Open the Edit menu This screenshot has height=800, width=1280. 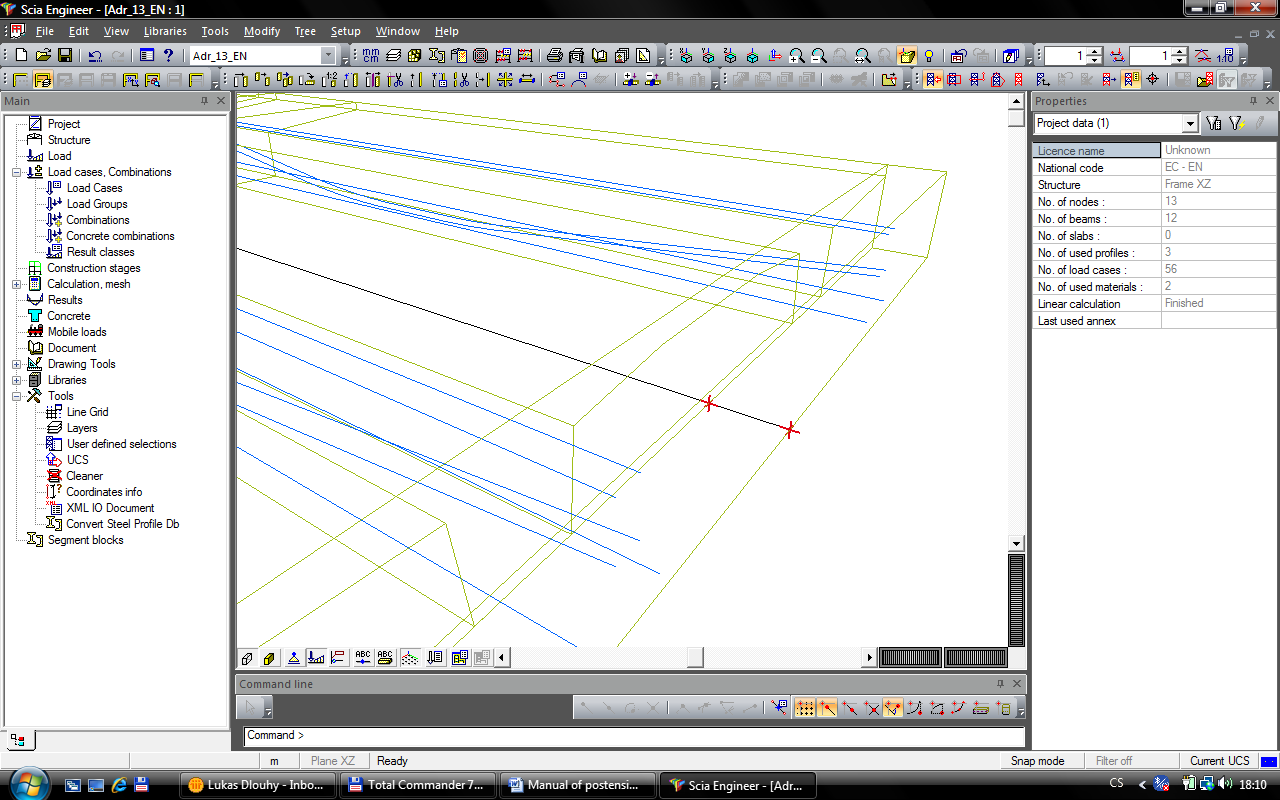79,31
